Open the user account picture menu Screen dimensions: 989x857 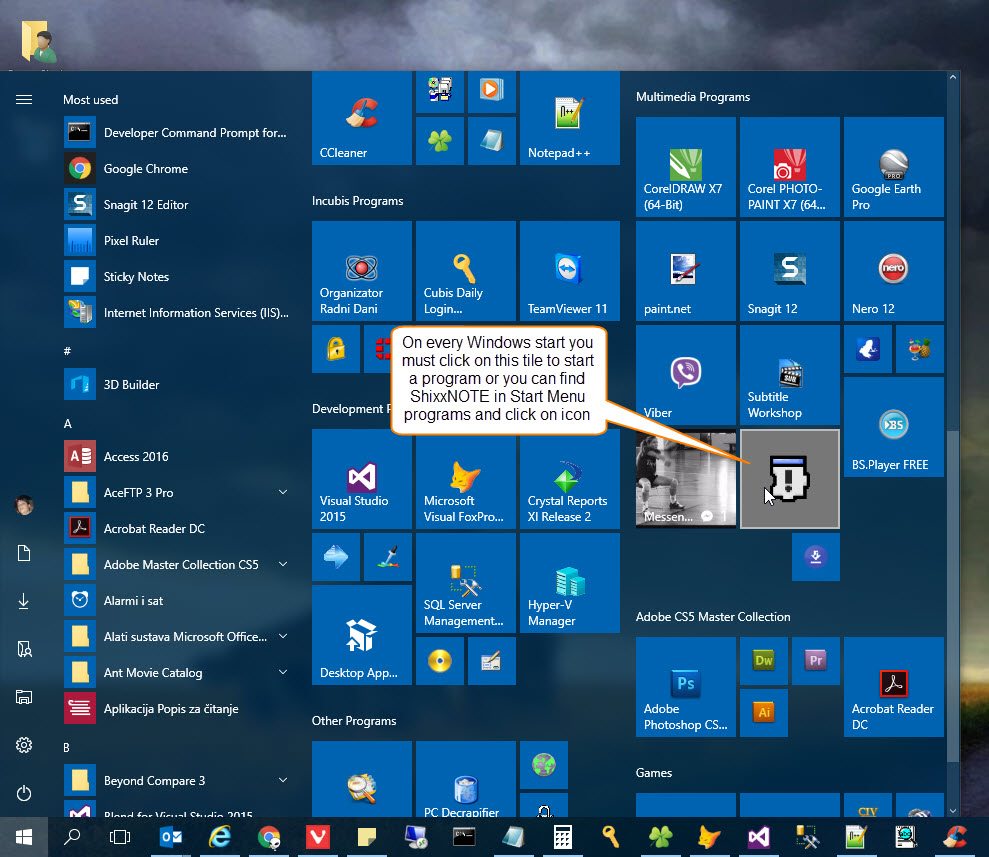24,505
